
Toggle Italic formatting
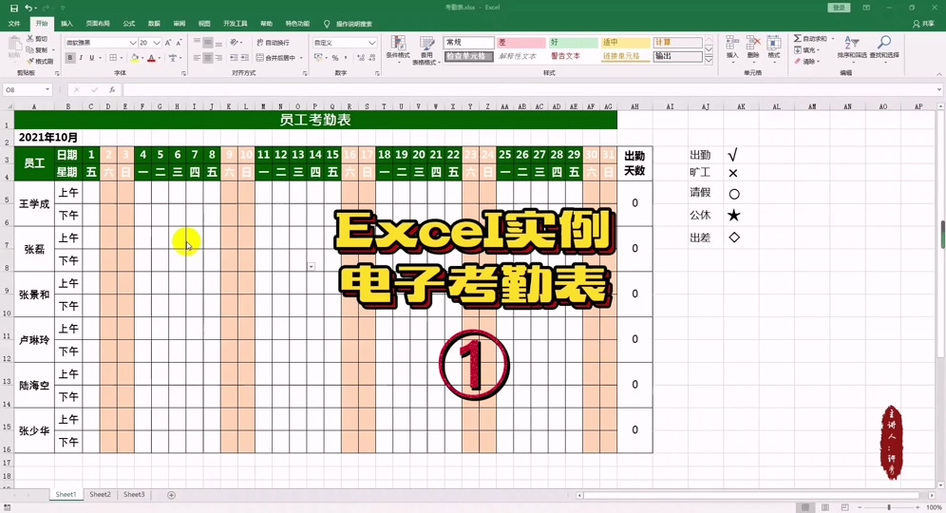(81, 58)
